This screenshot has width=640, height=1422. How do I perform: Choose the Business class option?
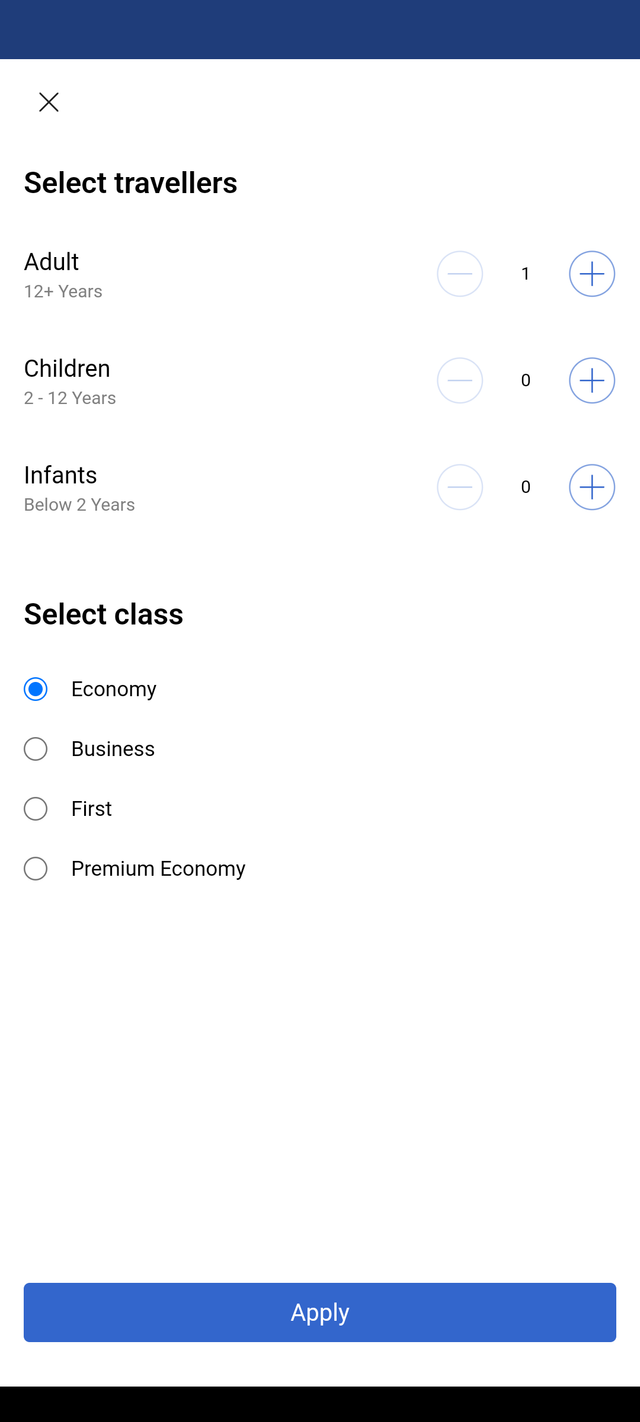tap(35, 749)
